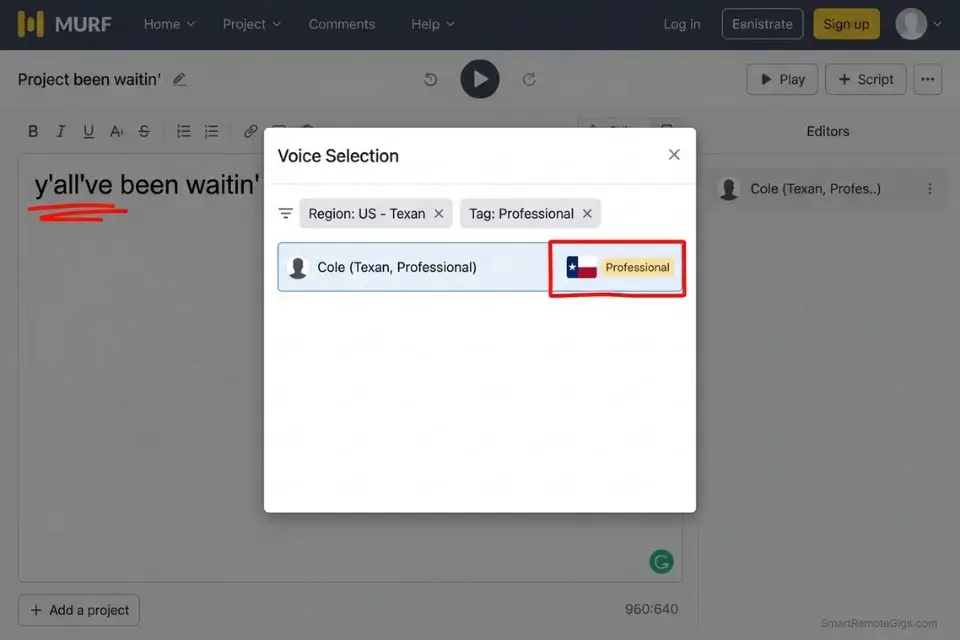Screen dimensions: 960x640
Task: Insert a numbered list
Action: [x=211, y=131]
